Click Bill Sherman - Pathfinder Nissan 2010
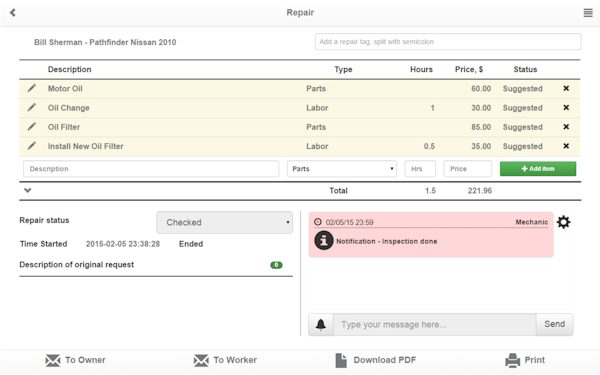The height and width of the screenshot is (375, 600). click(105, 42)
